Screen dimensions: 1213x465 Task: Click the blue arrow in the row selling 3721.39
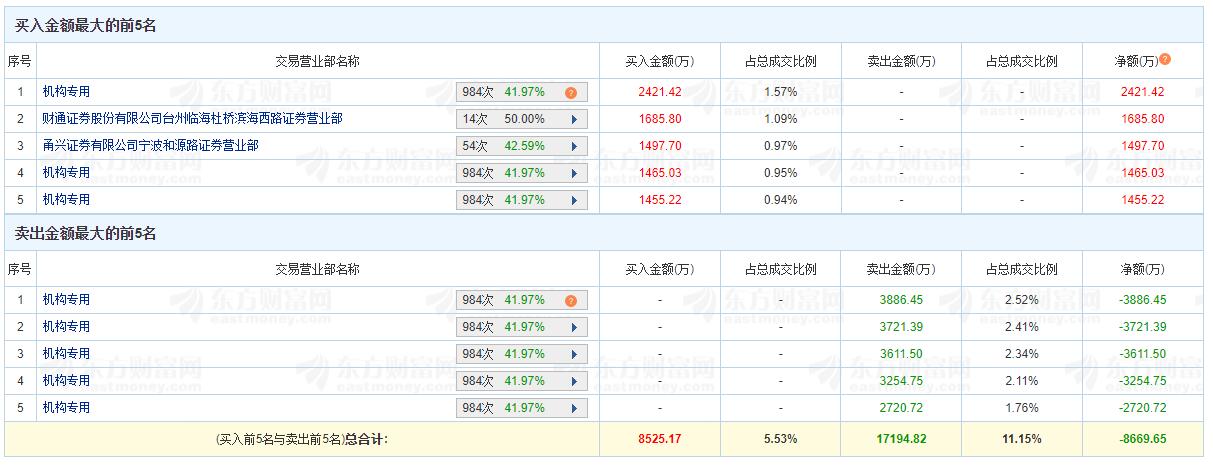tap(574, 327)
